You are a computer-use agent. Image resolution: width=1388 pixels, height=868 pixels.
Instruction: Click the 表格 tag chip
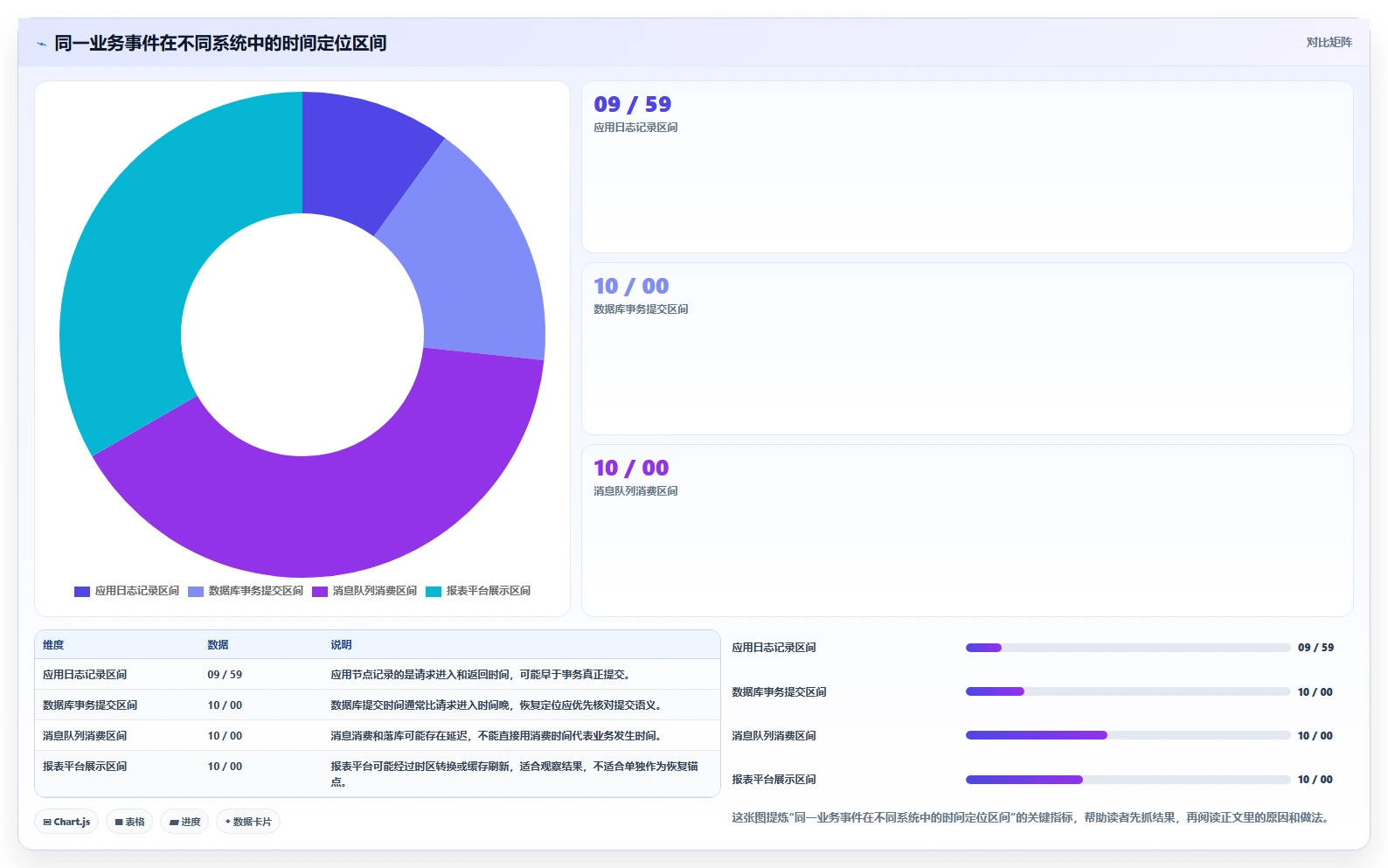(129, 822)
